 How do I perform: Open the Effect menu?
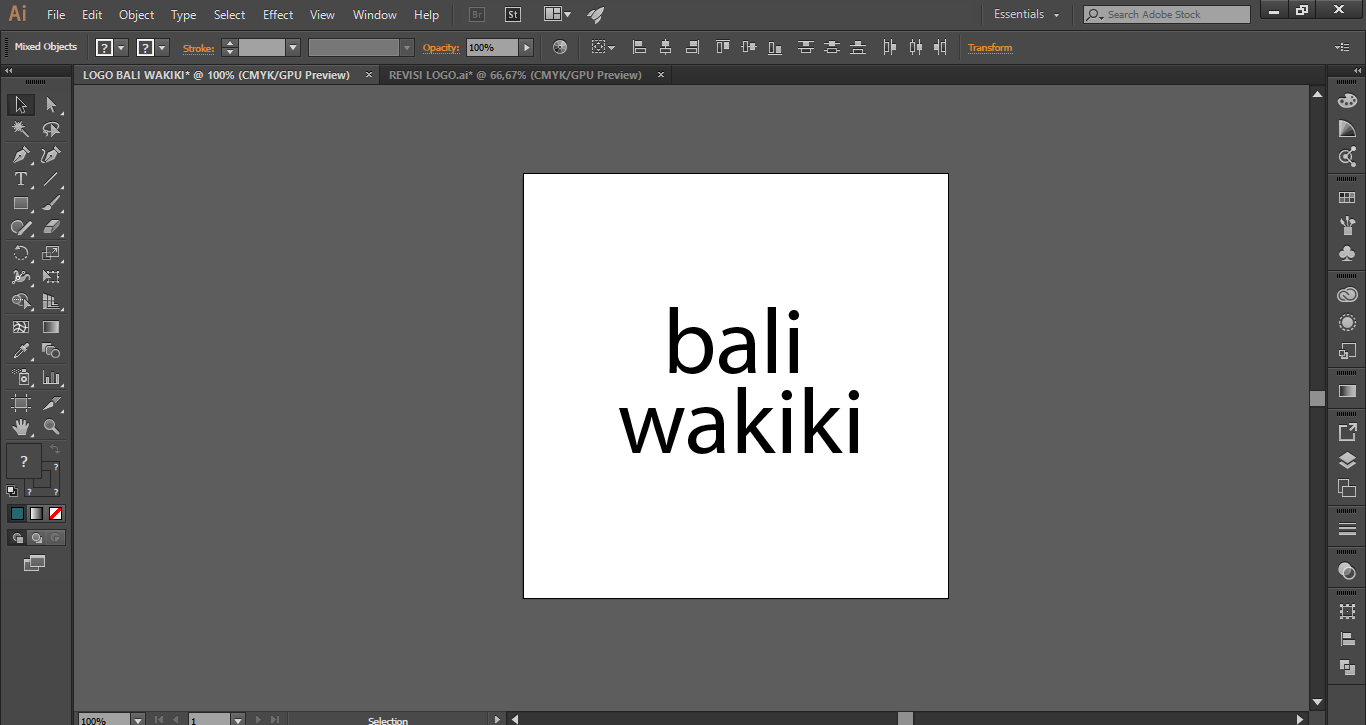pyautogui.click(x=278, y=15)
